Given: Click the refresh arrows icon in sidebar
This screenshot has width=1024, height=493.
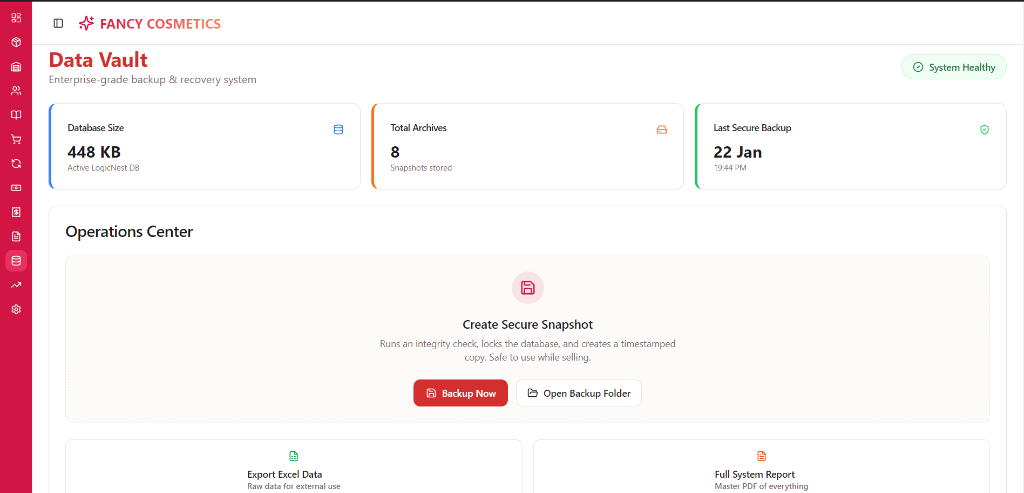Looking at the screenshot, I should coord(16,163).
